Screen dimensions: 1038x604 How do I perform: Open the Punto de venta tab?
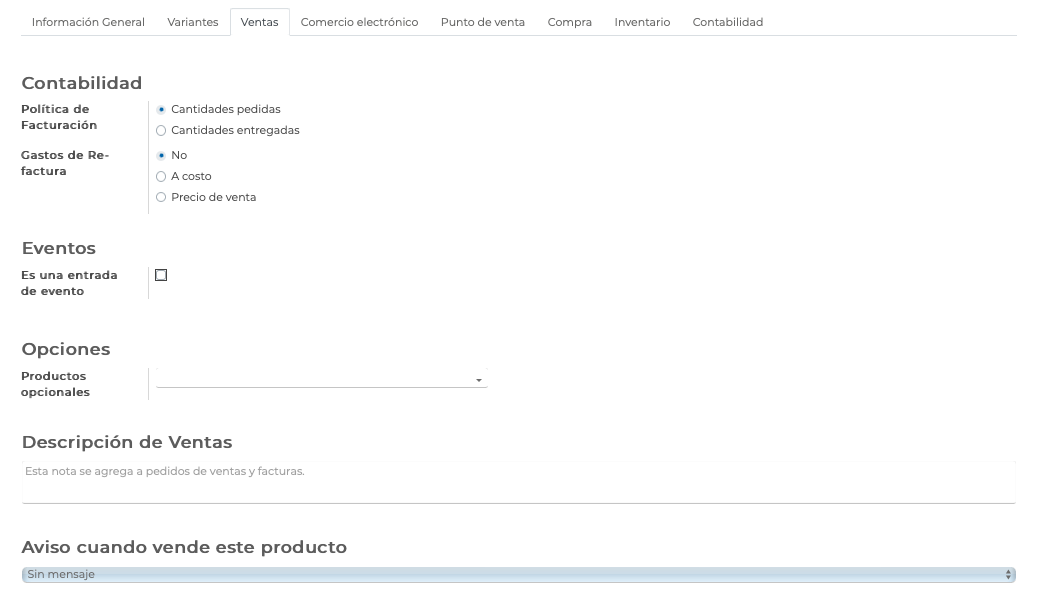click(x=482, y=22)
